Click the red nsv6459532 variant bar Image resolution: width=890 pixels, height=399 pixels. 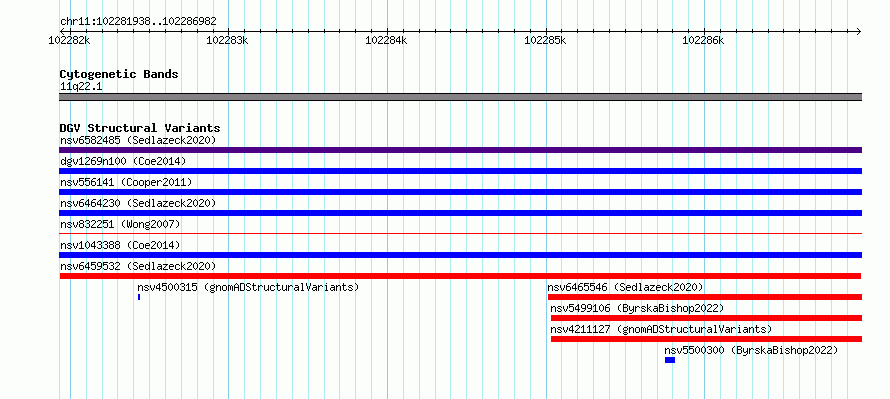(x=460, y=276)
